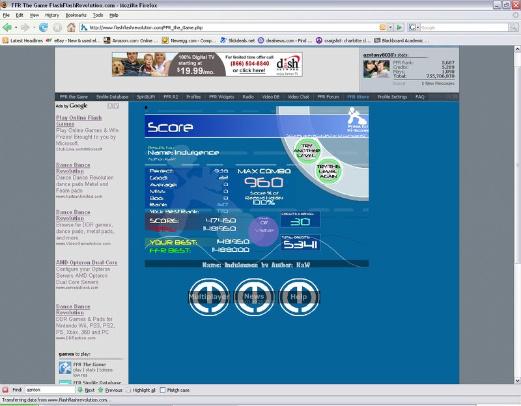Screen dimensions: 521x406
Task: Expand the address bar history dropdown
Action: point(390,27)
